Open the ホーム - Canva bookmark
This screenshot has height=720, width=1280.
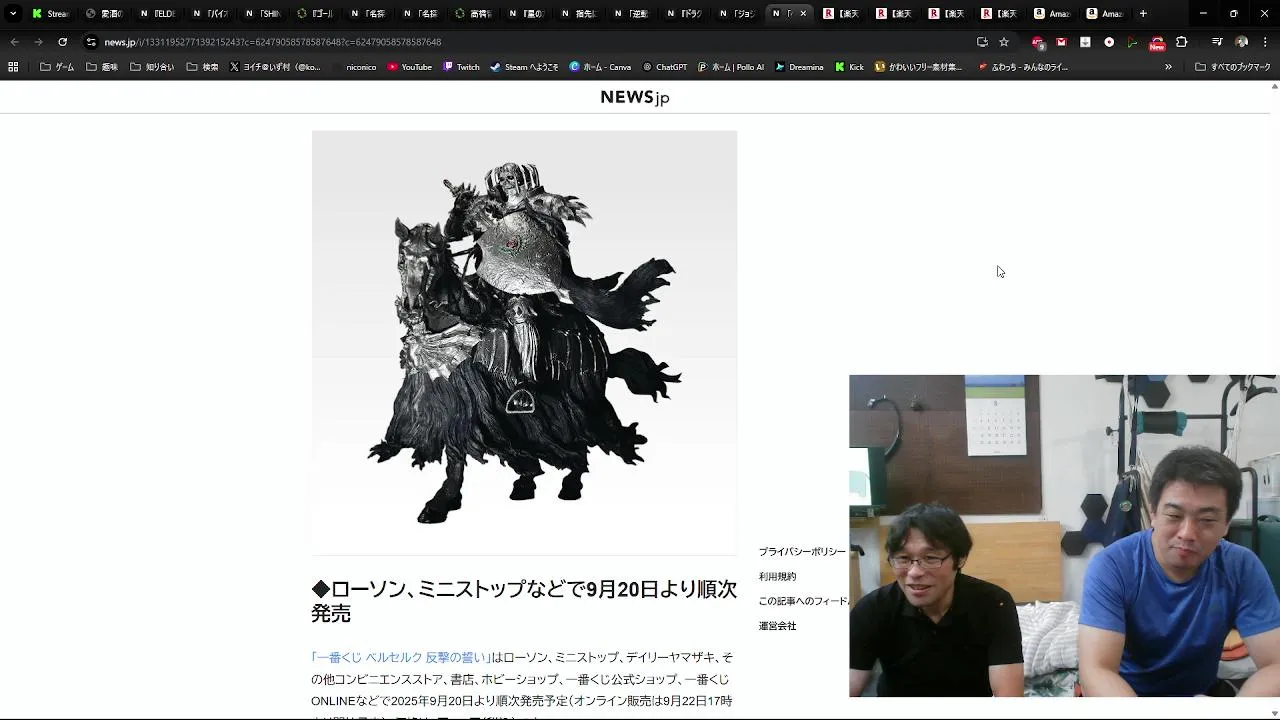coord(600,67)
